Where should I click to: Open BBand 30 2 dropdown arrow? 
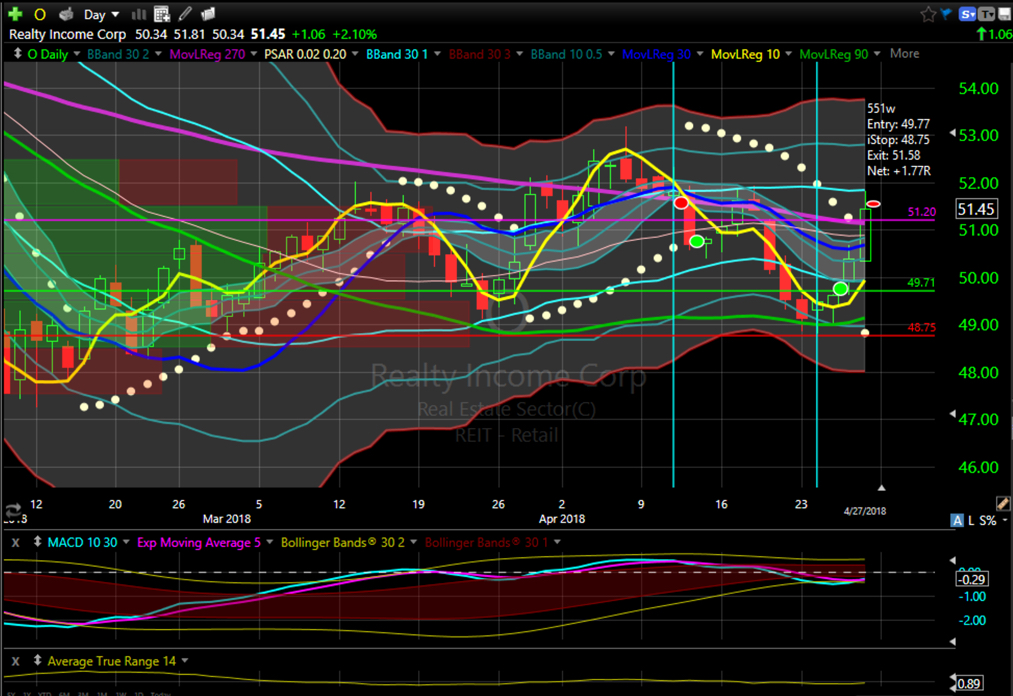158,54
